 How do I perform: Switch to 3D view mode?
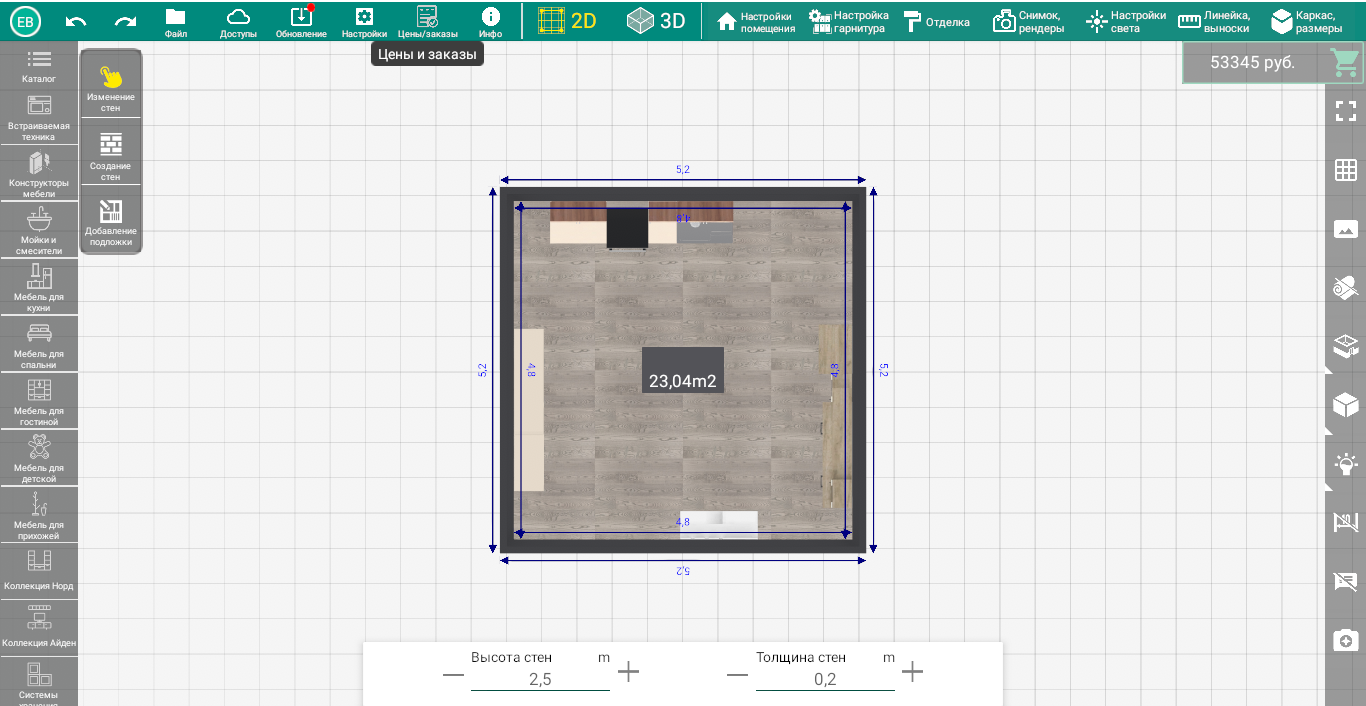coord(656,20)
